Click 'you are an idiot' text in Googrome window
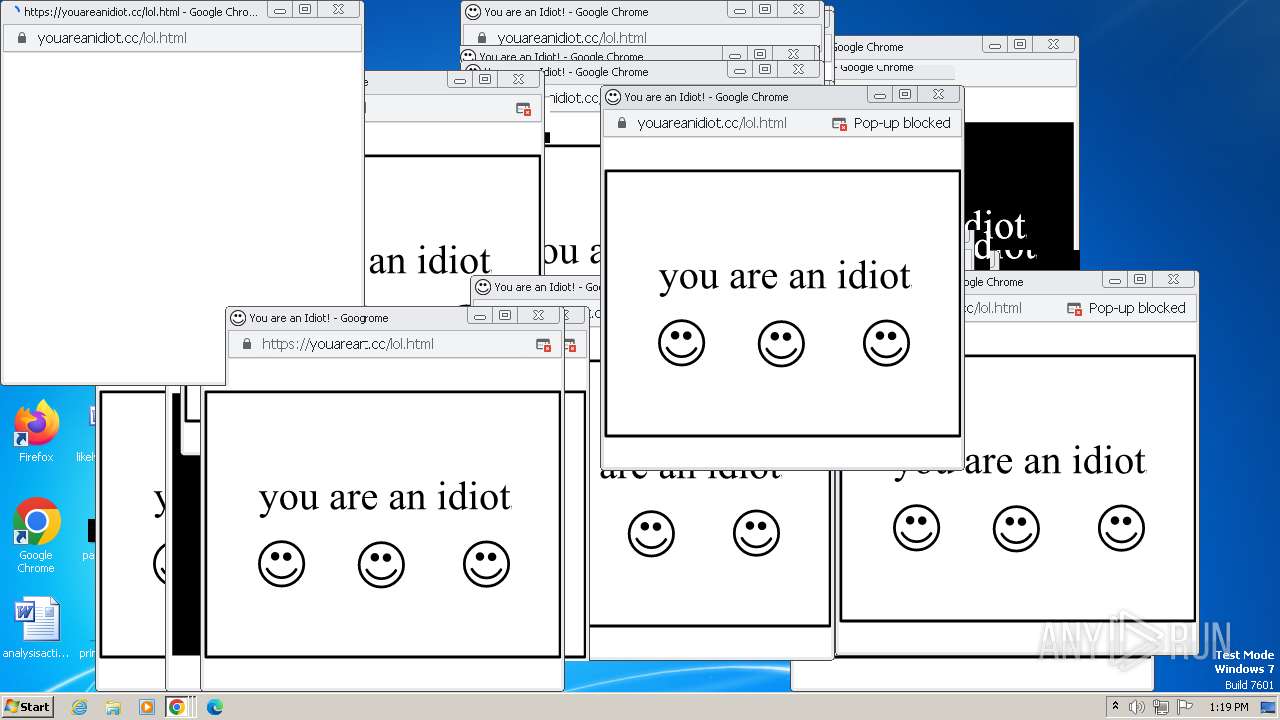The height and width of the screenshot is (720, 1280). (385, 497)
